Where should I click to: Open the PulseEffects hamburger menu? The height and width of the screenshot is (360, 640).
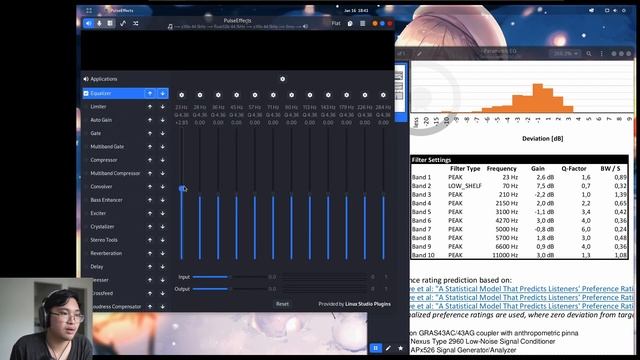[x=362, y=24]
